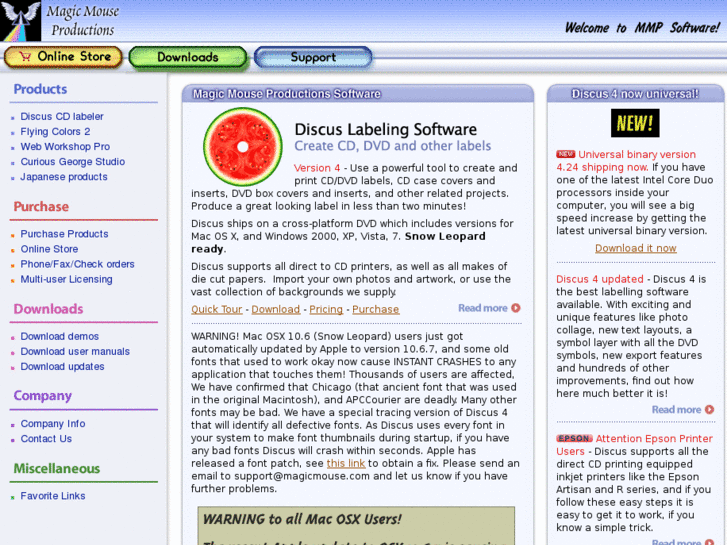Click 'Snow Leopard ready' bold text
Viewport: 727px width, 545px height.
pyautogui.click(x=338, y=243)
